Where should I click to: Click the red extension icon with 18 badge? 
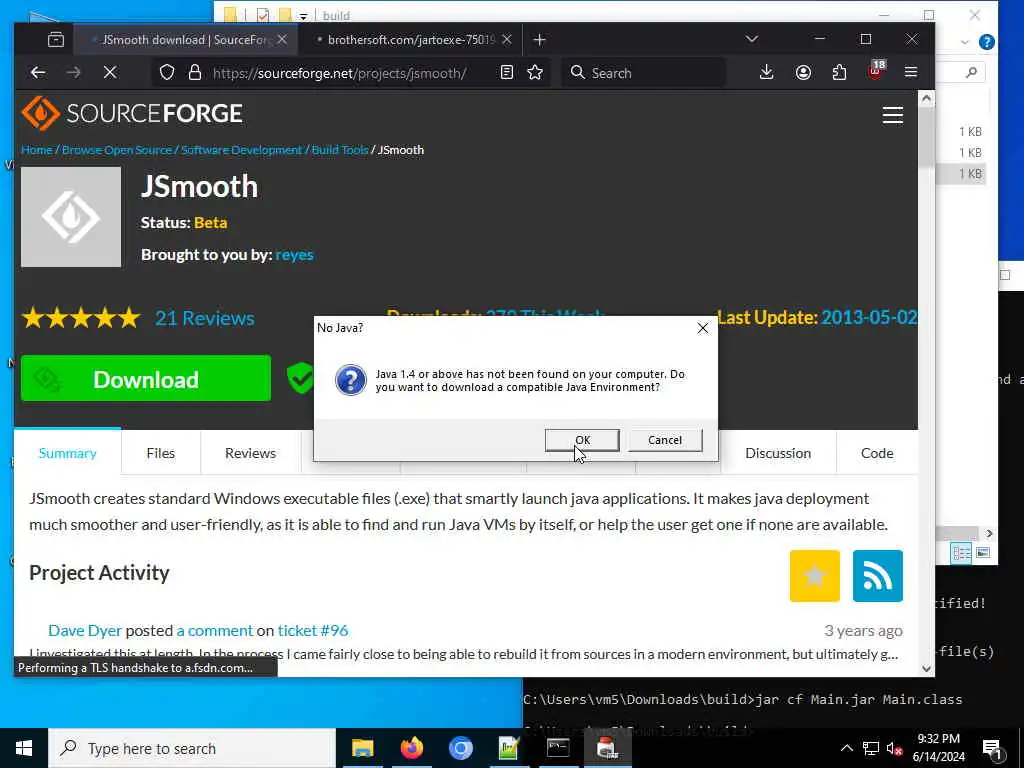pyautogui.click(x=876, y=71)
